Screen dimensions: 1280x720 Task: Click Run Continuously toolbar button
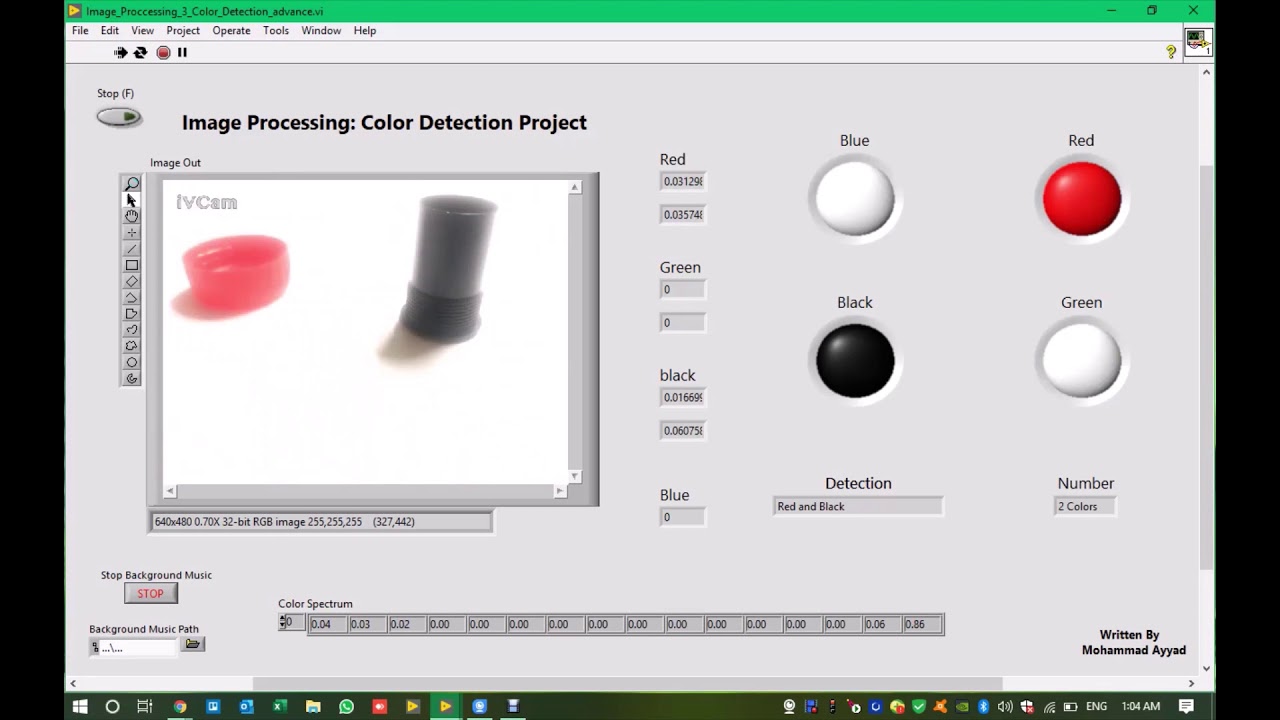point(140,52)
